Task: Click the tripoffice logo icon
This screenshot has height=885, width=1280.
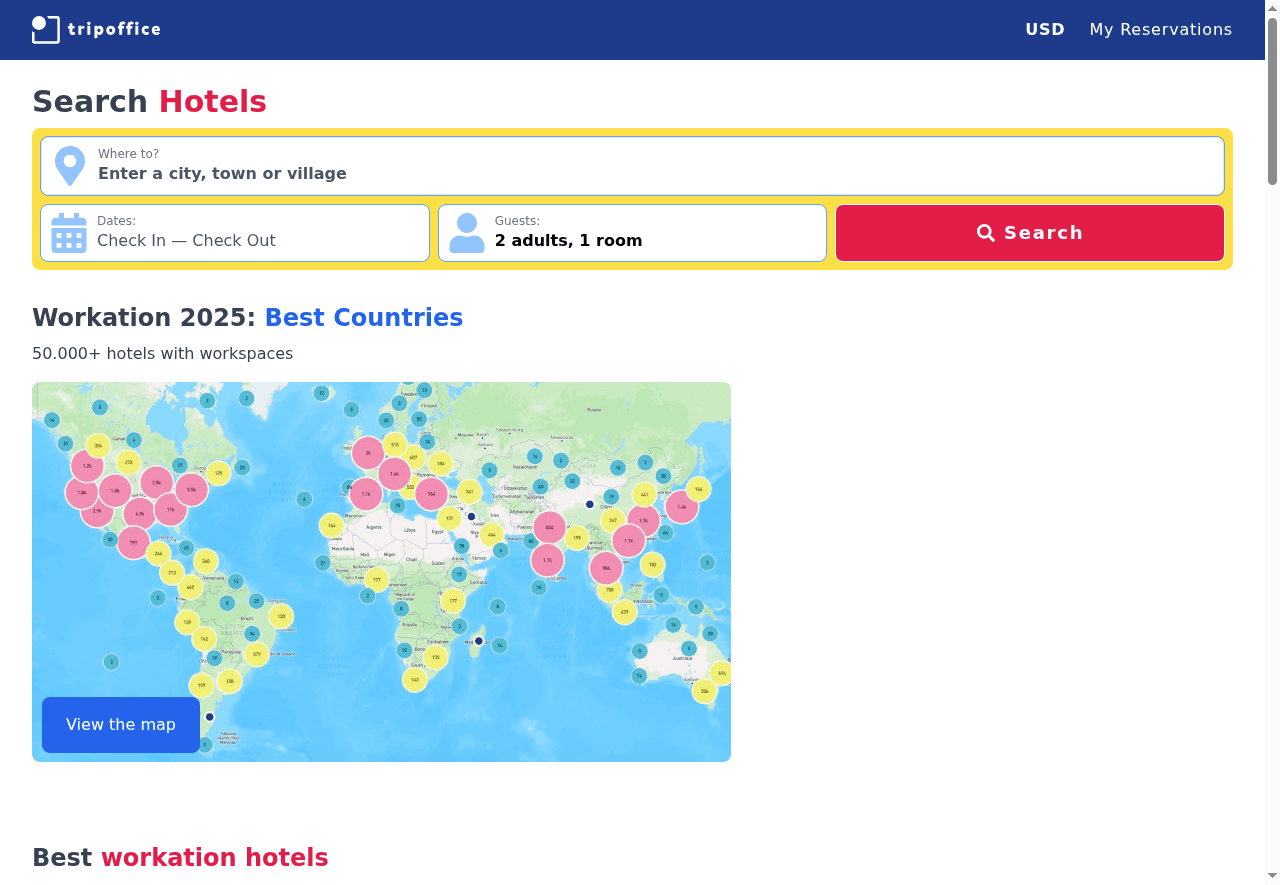Action: click(x=46, y=30)
